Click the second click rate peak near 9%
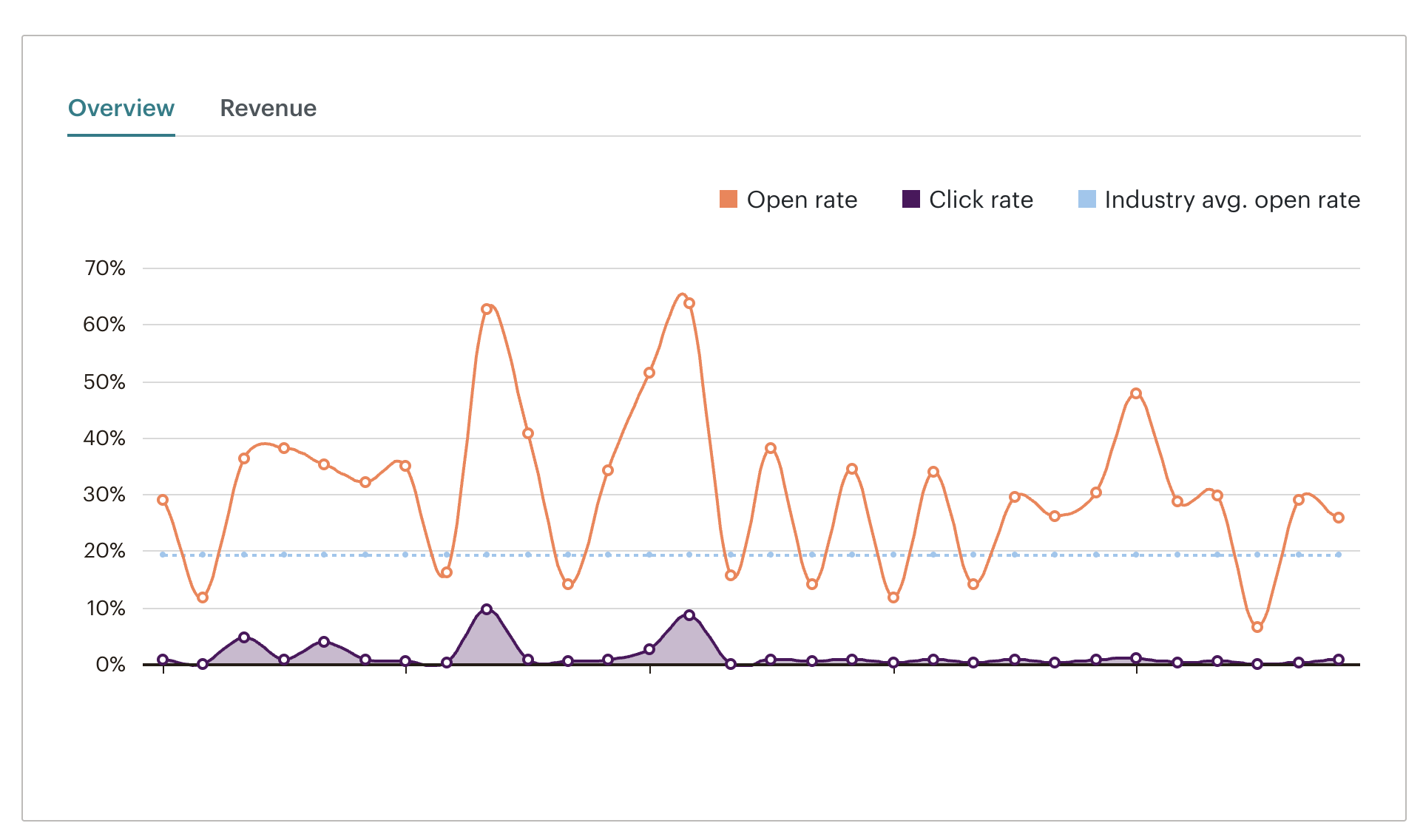The width and height of the screenshot is (1423, 840). 689,615
